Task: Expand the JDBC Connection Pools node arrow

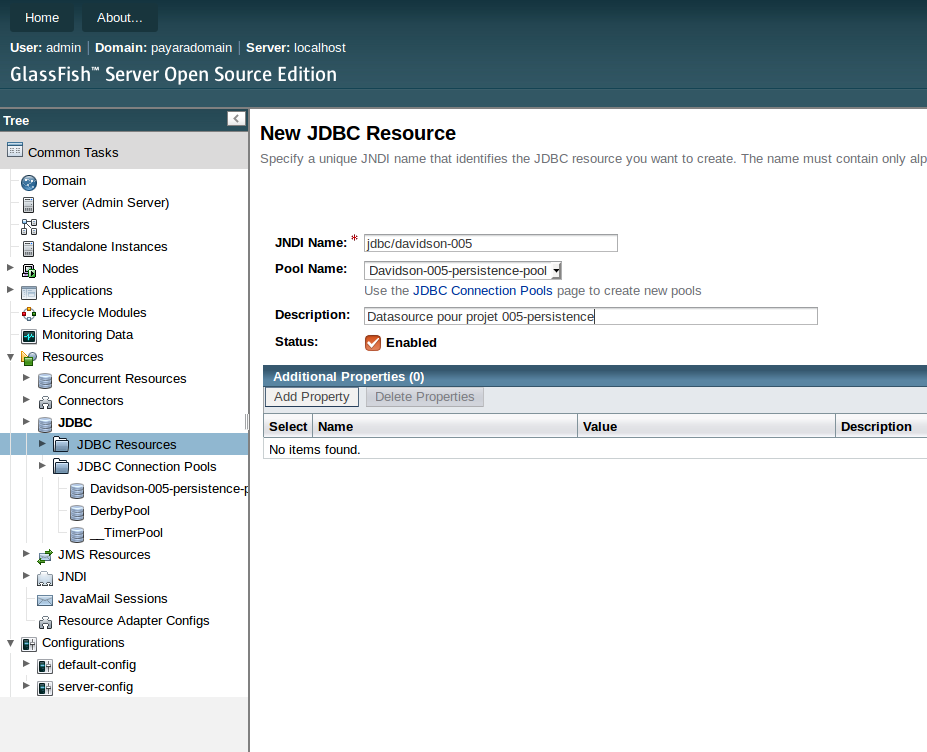Action: coord(42,465)
